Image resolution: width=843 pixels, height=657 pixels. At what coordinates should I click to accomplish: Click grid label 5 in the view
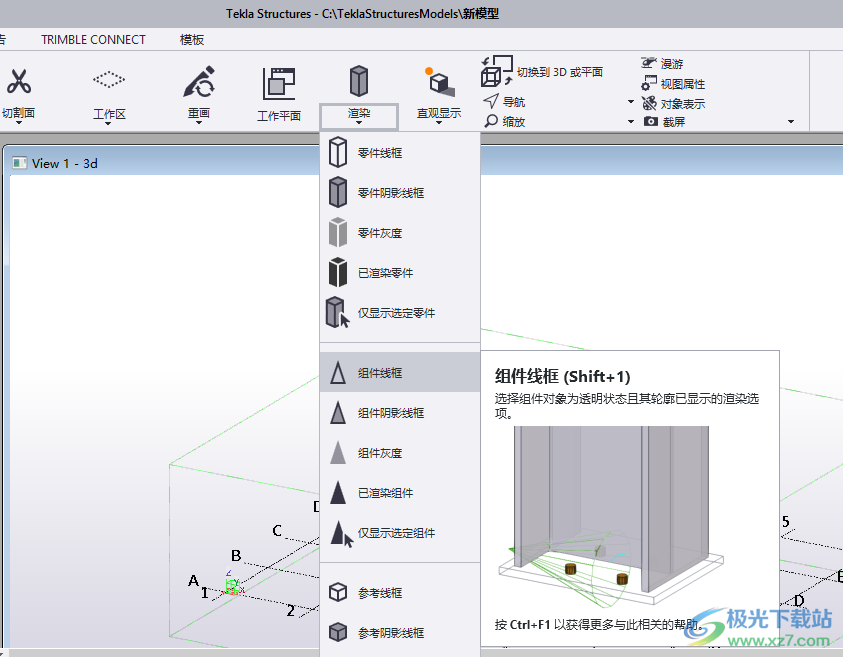click(785, 522)
